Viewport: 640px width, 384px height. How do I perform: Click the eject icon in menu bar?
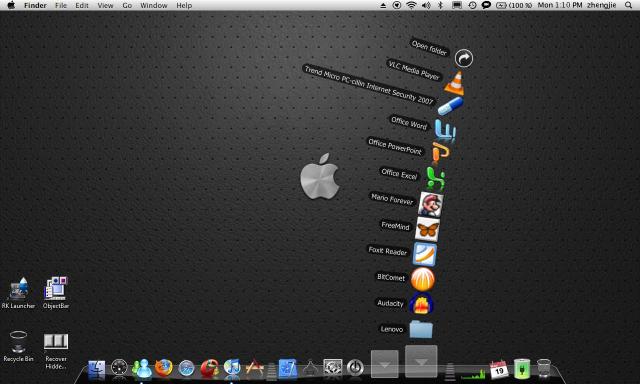coord(383,5)
